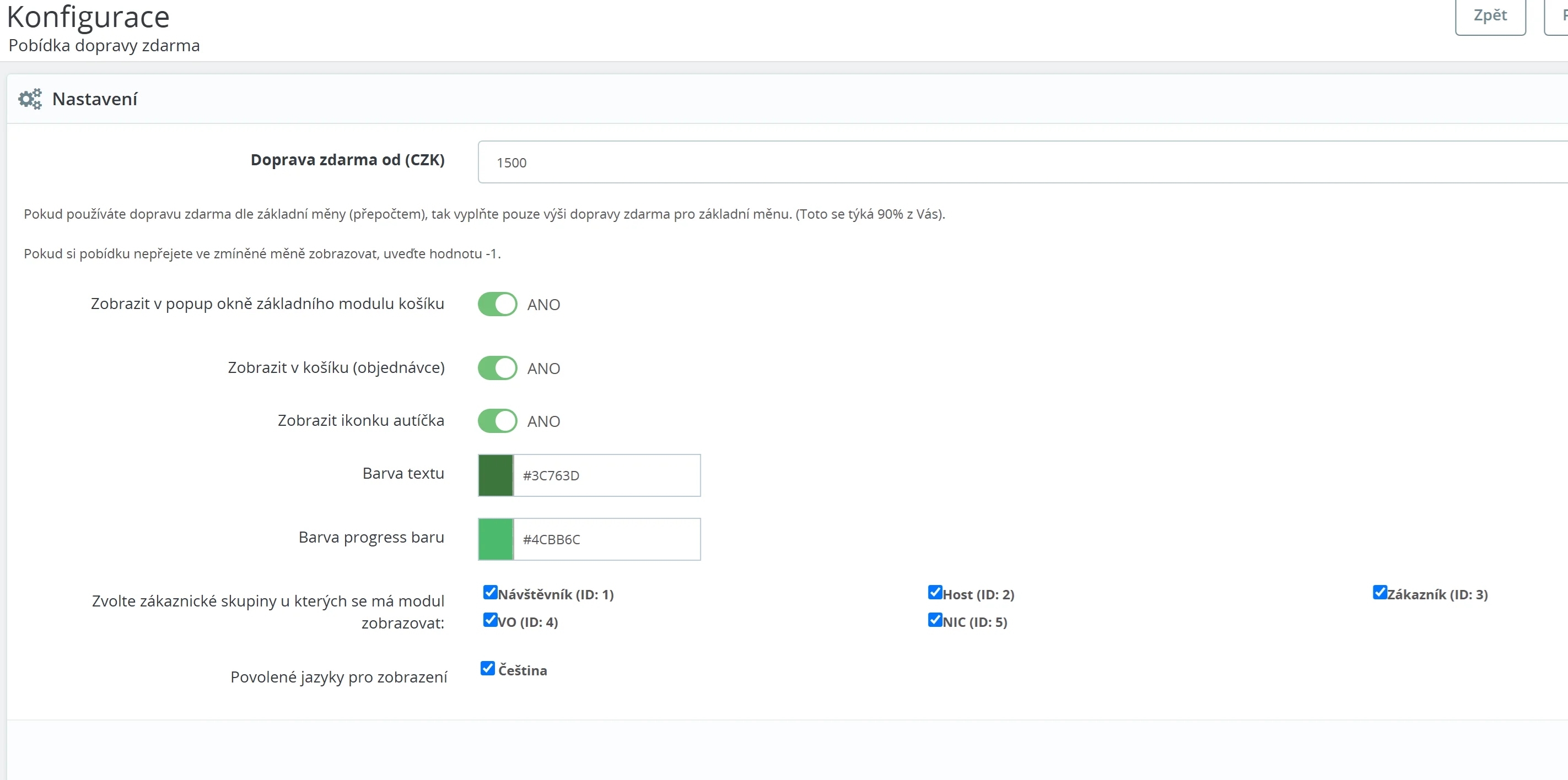Open the Barva progress baru color swatch
Viewport: 1568px width, 780px height.
pos(495,539)
